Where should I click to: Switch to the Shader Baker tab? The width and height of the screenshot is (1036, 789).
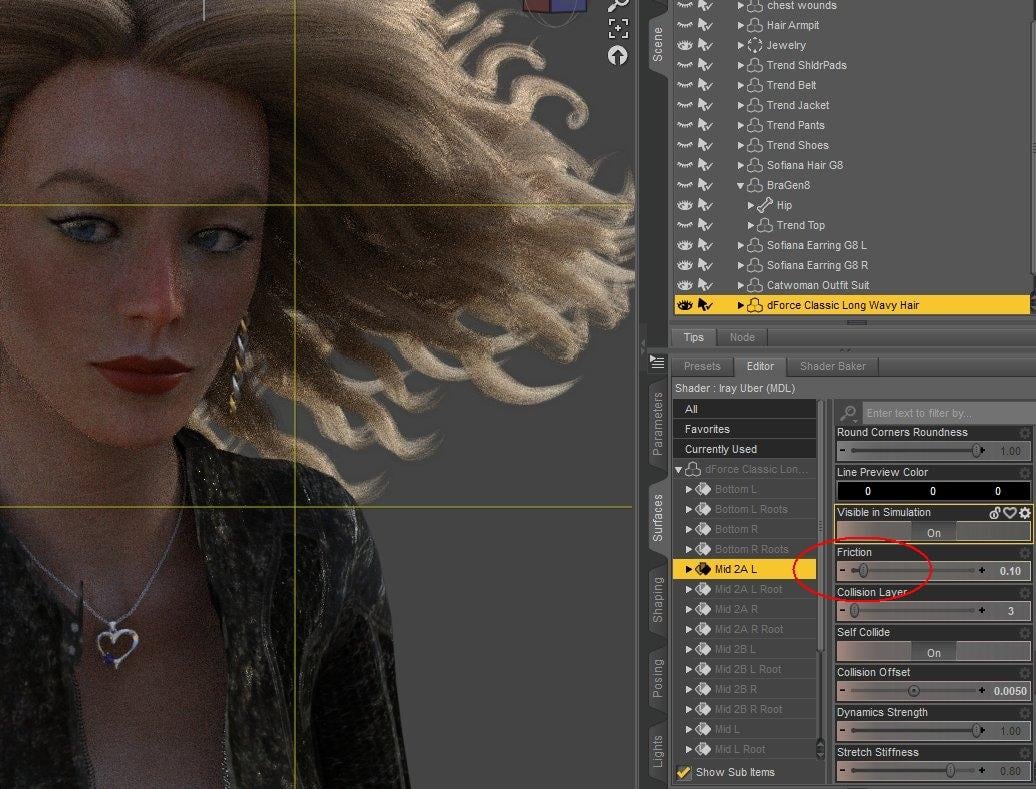click(832, 366)
